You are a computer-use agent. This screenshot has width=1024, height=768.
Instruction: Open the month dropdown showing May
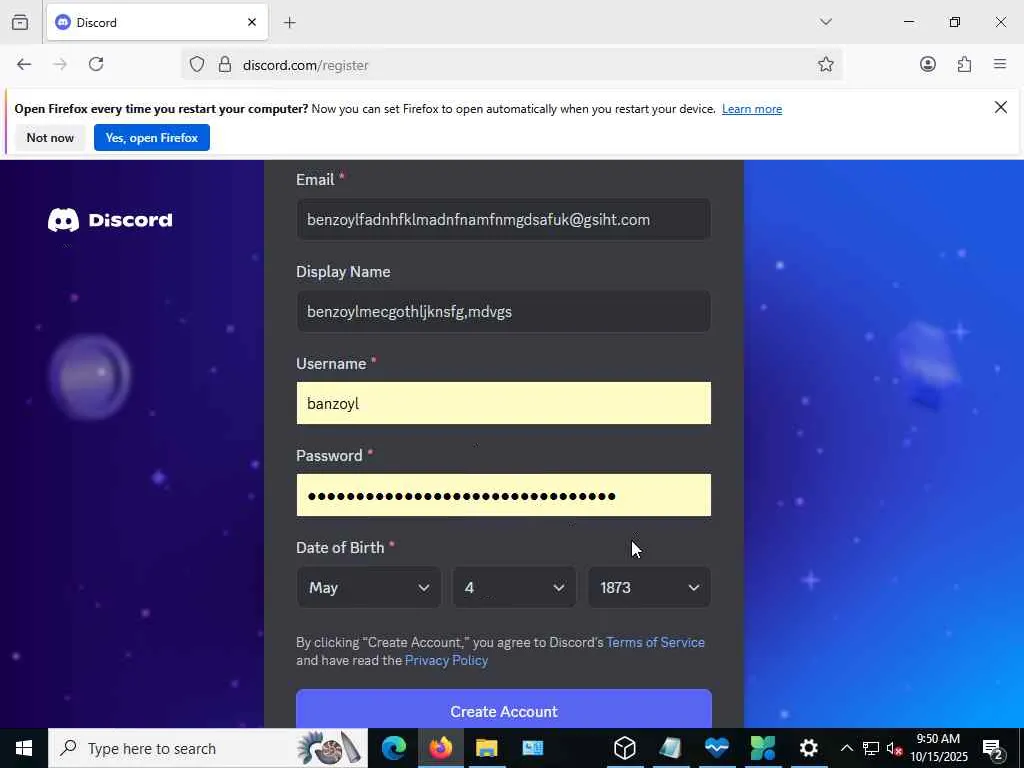coord(369,587)
